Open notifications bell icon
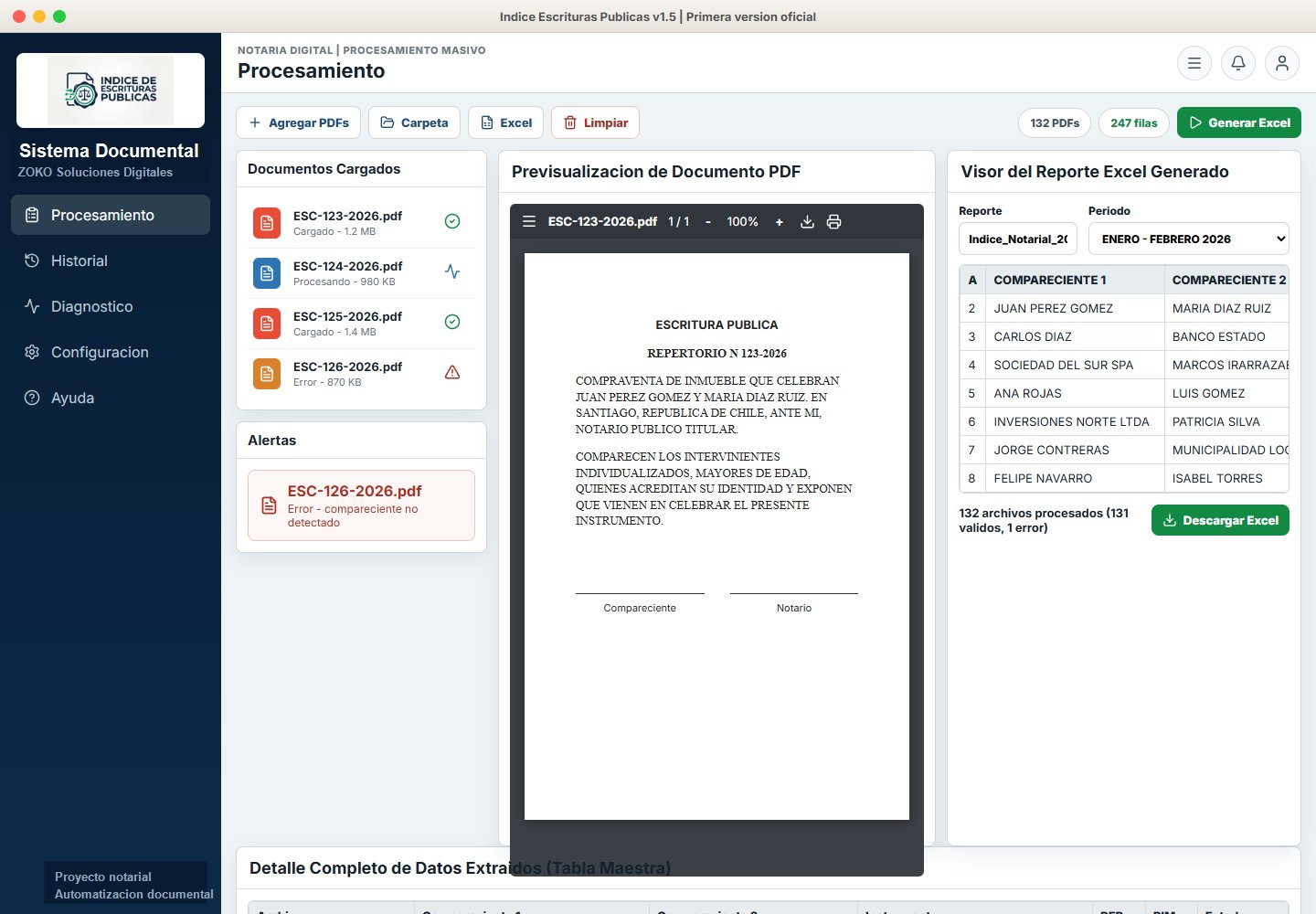Viewport: 1316px width, 914px height. point(1238,63)
